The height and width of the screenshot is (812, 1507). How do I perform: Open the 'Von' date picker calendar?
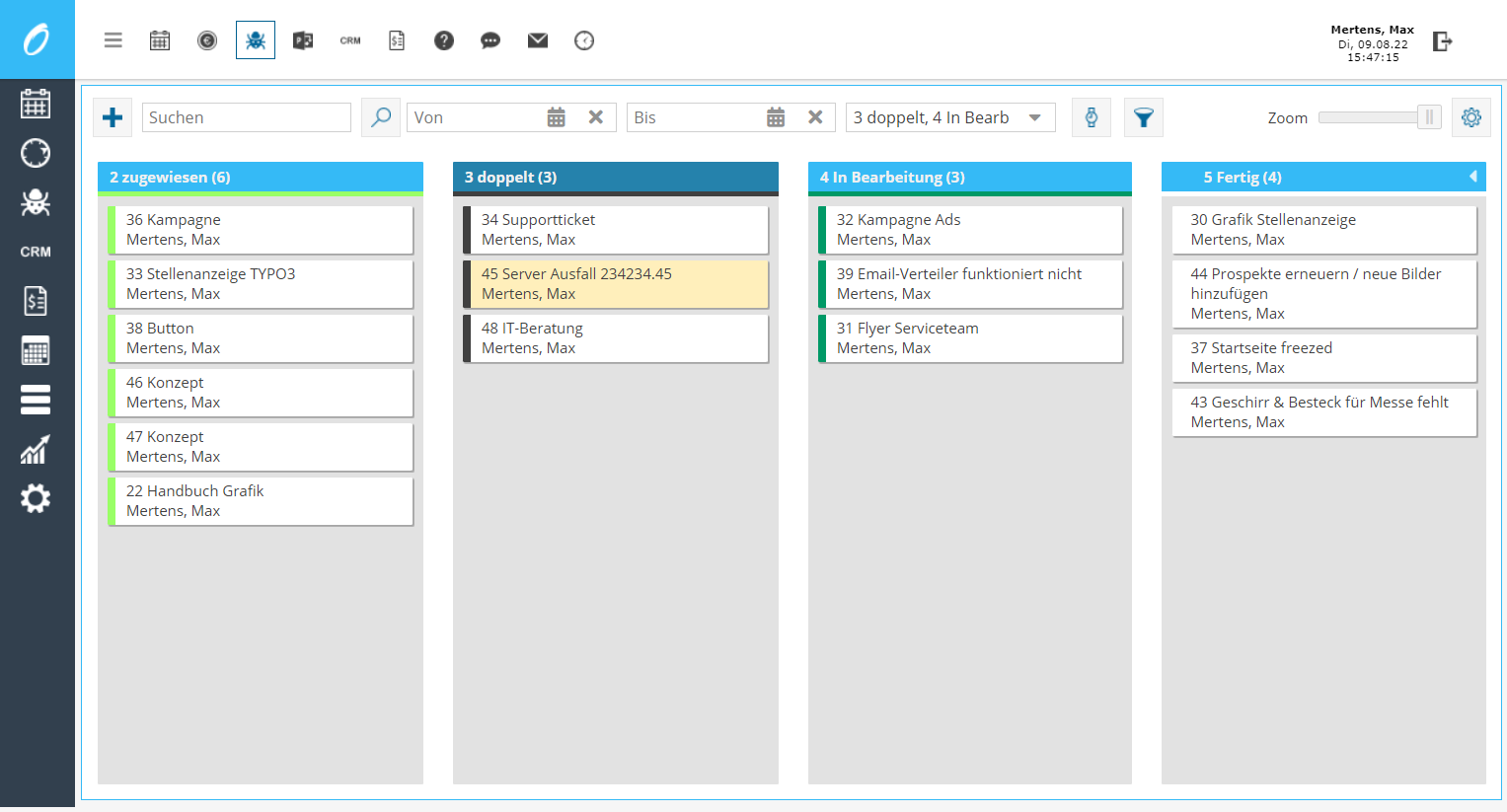click(556, 116)
